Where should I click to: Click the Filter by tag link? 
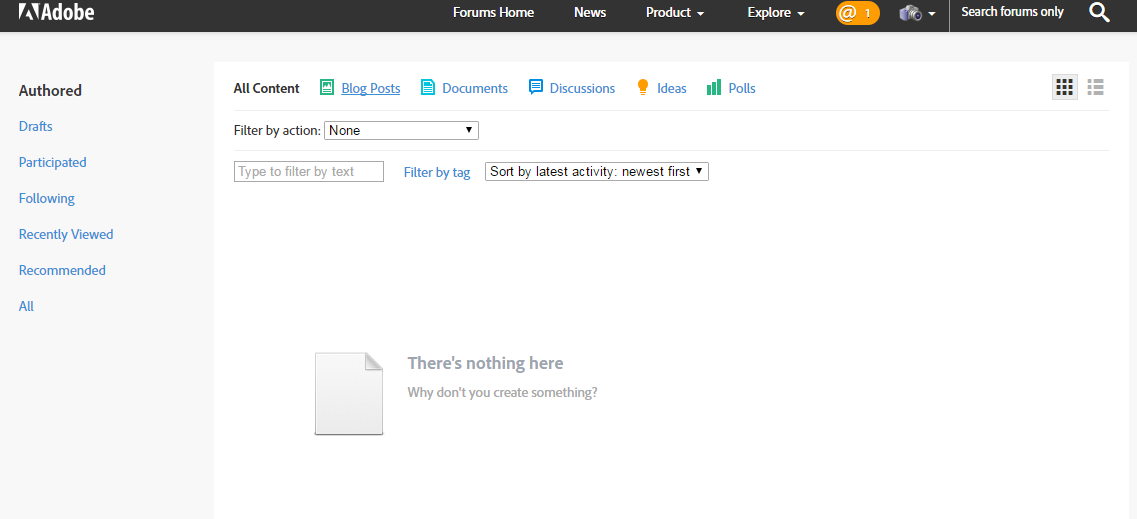[x=437, y=173]
